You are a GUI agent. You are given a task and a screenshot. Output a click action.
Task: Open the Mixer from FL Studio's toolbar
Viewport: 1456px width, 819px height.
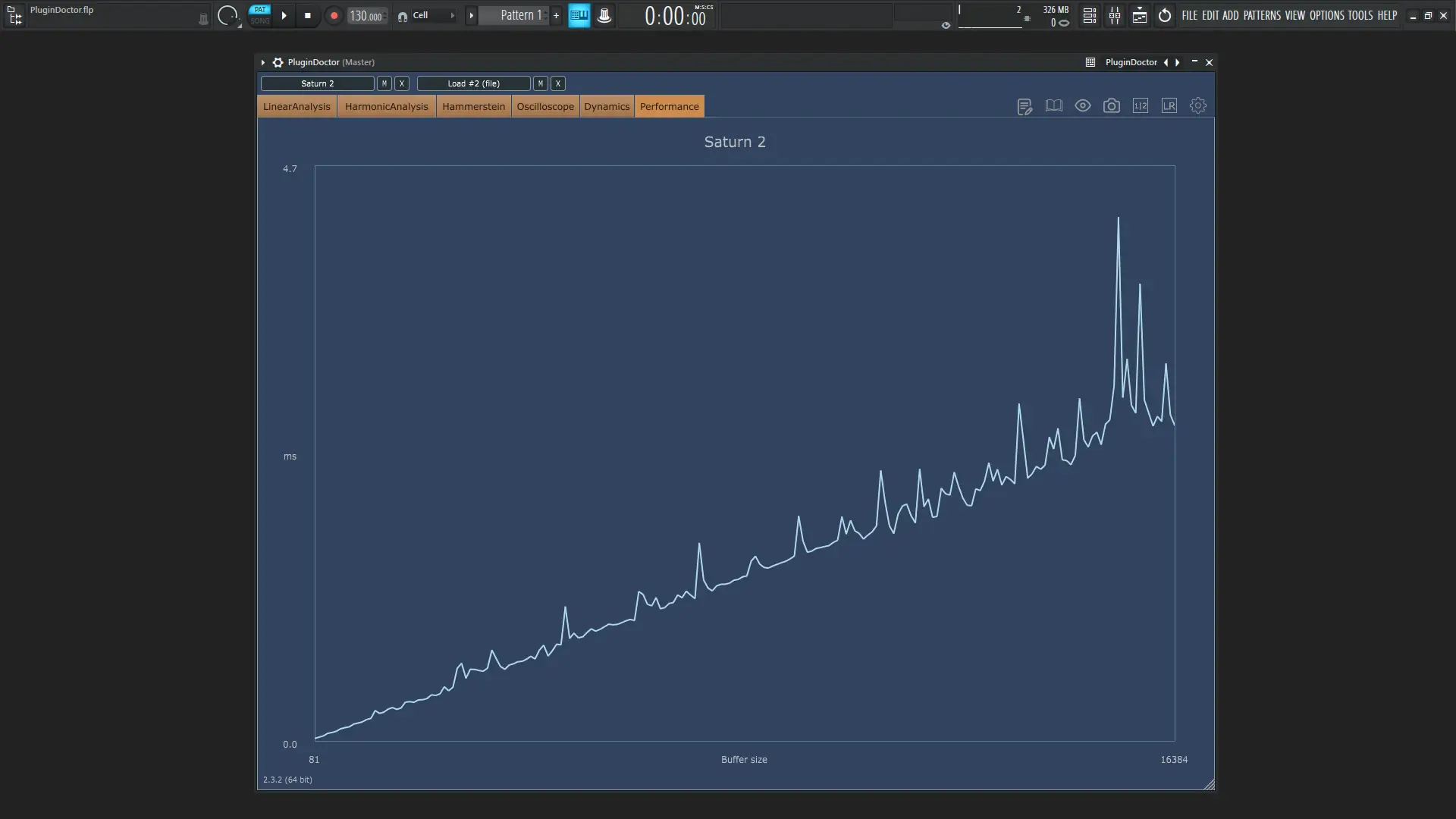(x=1115, y=15)
